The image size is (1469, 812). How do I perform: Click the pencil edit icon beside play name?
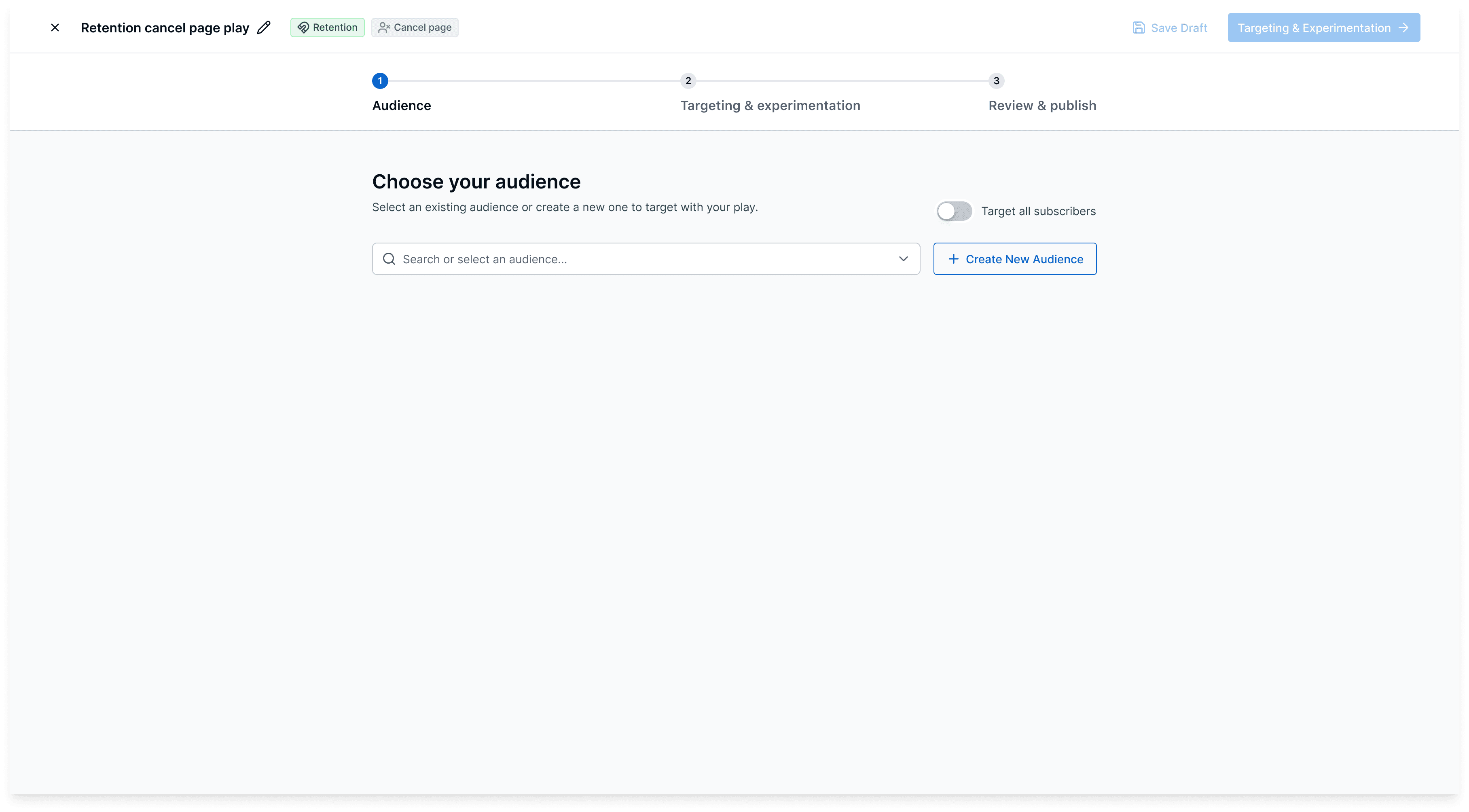(x=263, y=27)
